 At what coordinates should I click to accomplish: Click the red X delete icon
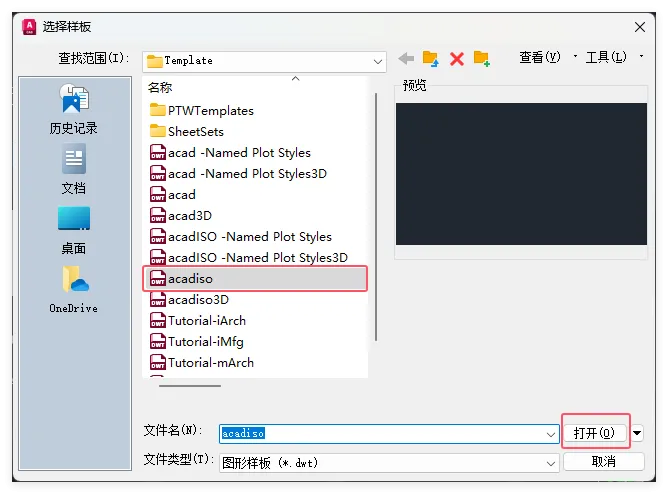point(457,59)
